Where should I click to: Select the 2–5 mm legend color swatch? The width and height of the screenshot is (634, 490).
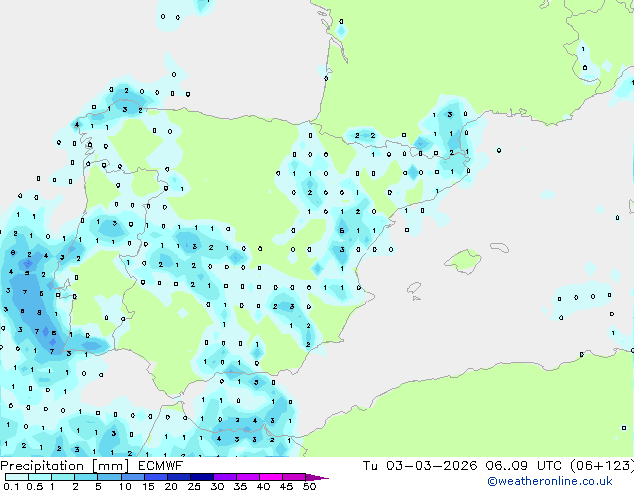[x=86, y=477]
